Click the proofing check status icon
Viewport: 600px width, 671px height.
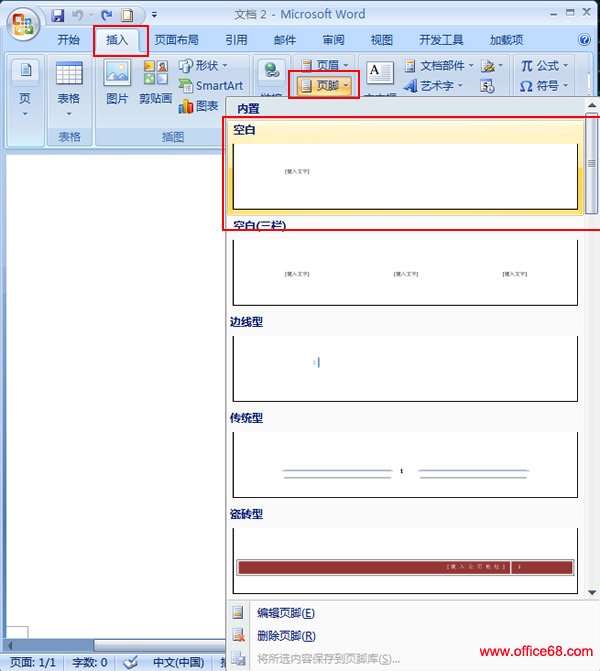tap(130, 662)
